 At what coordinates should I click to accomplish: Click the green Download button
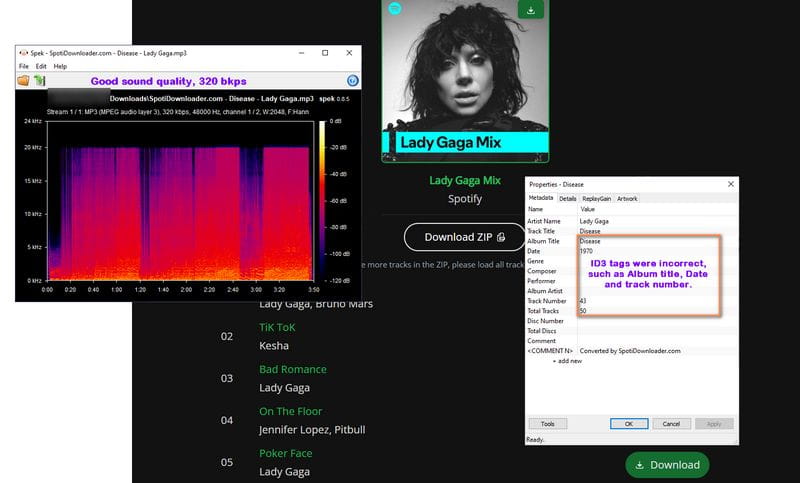[x=667, y=465]
